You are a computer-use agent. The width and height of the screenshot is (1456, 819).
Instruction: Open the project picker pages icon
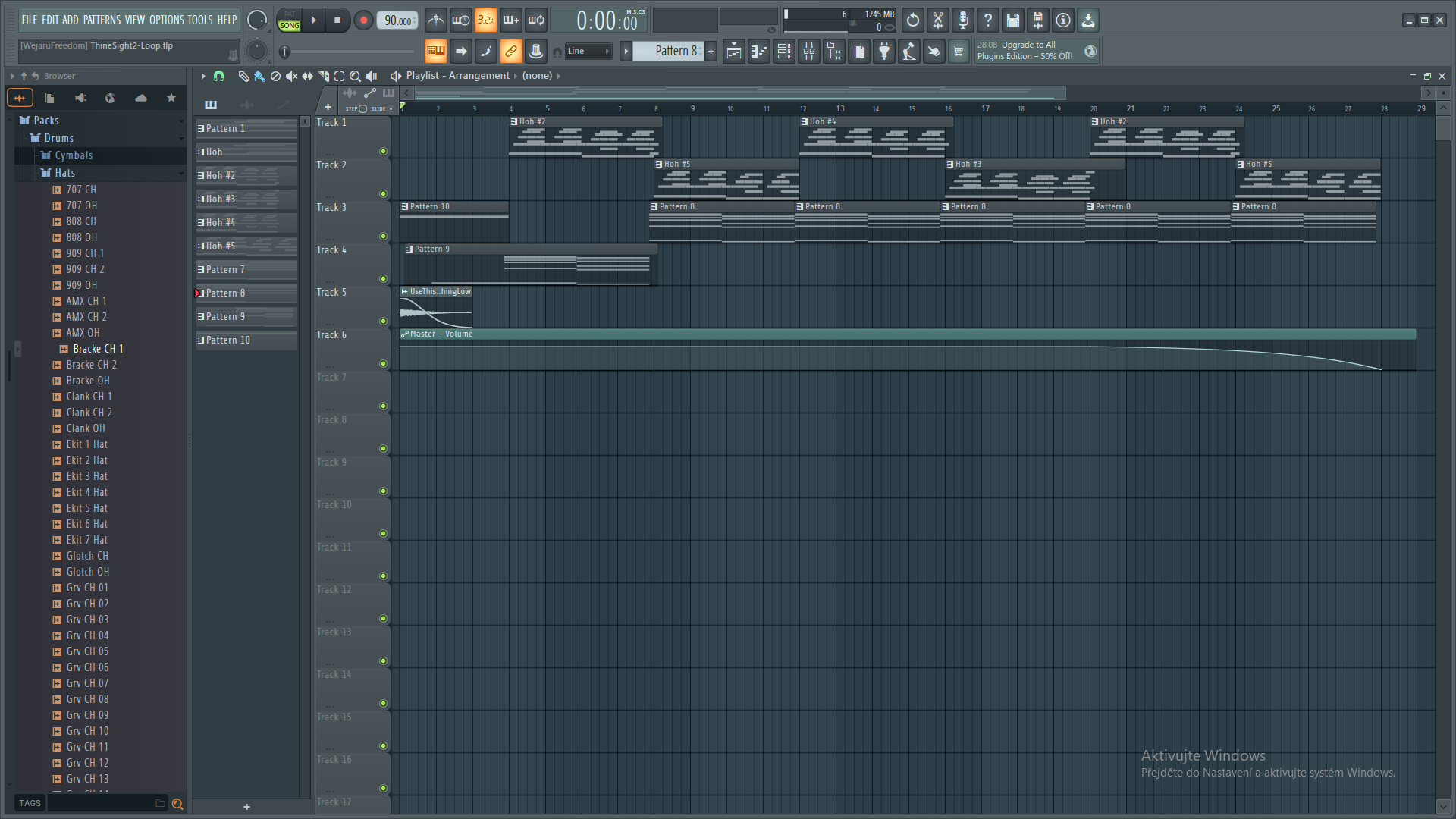859,52
